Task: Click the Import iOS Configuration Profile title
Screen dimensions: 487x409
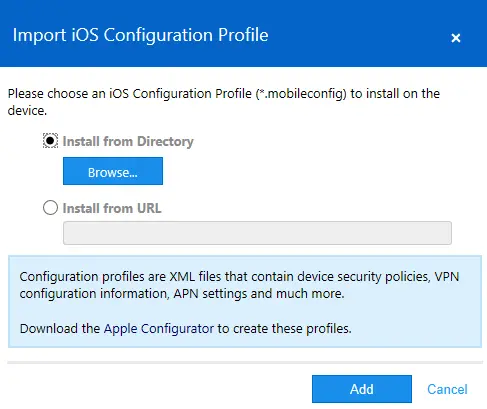Action: (x=140, y=35)
